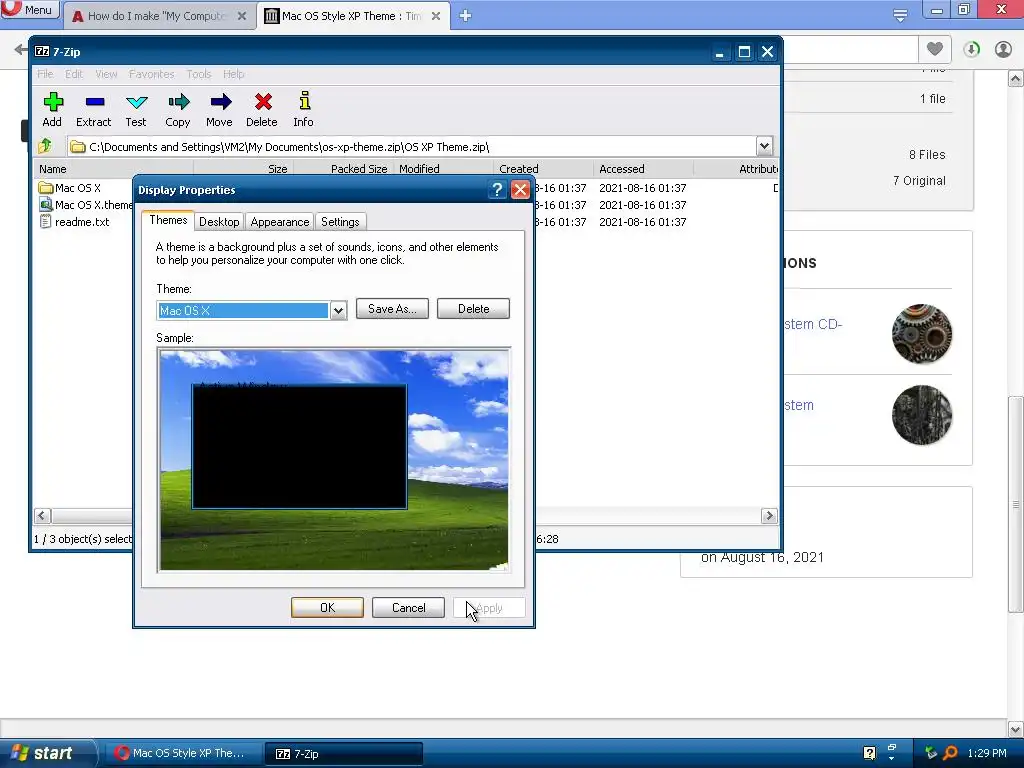
Task: Click the OK button
Action: 327,607
